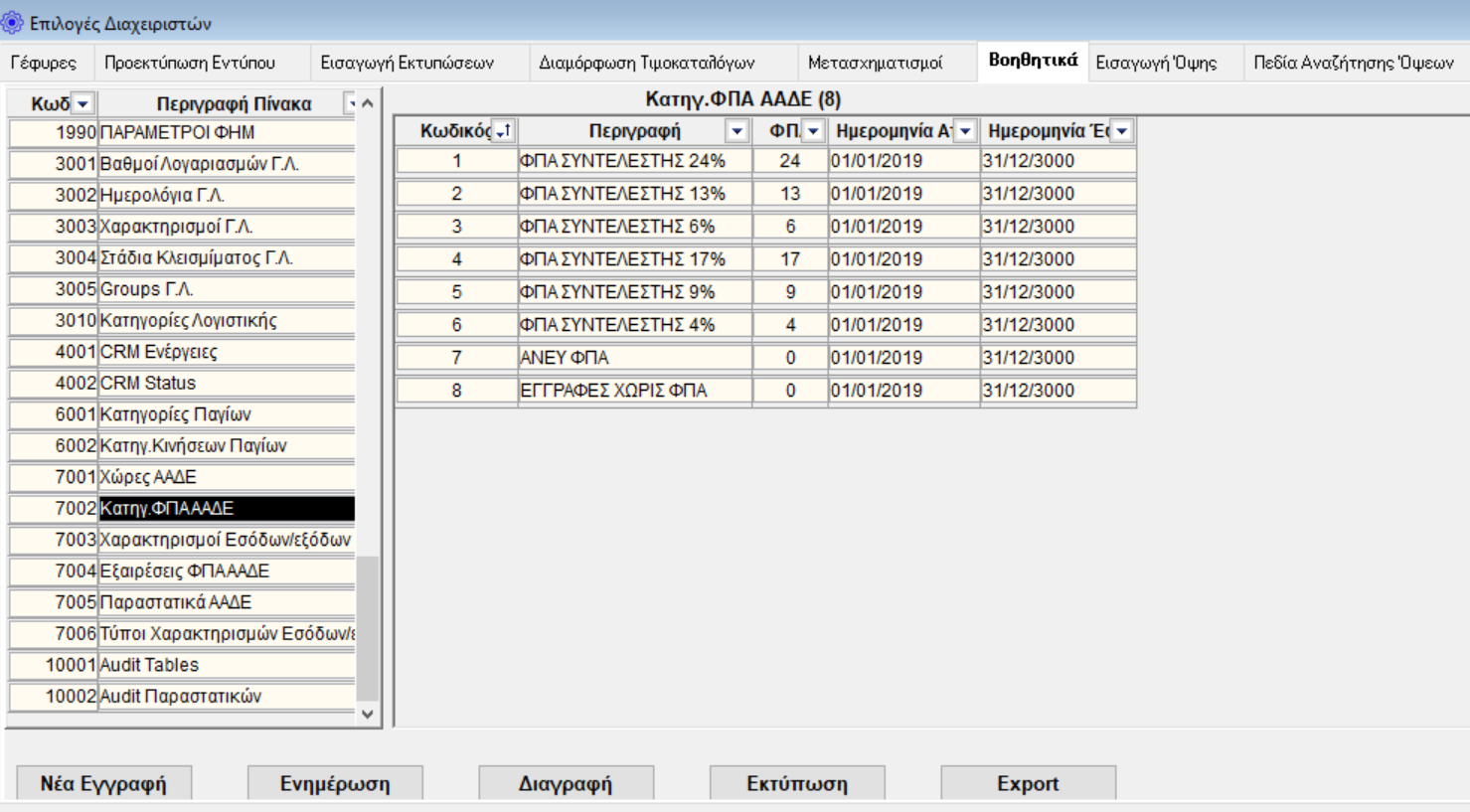1470x812 pixels.
Task: Open the Περιγραφή column filter in right grid
Action: pos(736,131)
